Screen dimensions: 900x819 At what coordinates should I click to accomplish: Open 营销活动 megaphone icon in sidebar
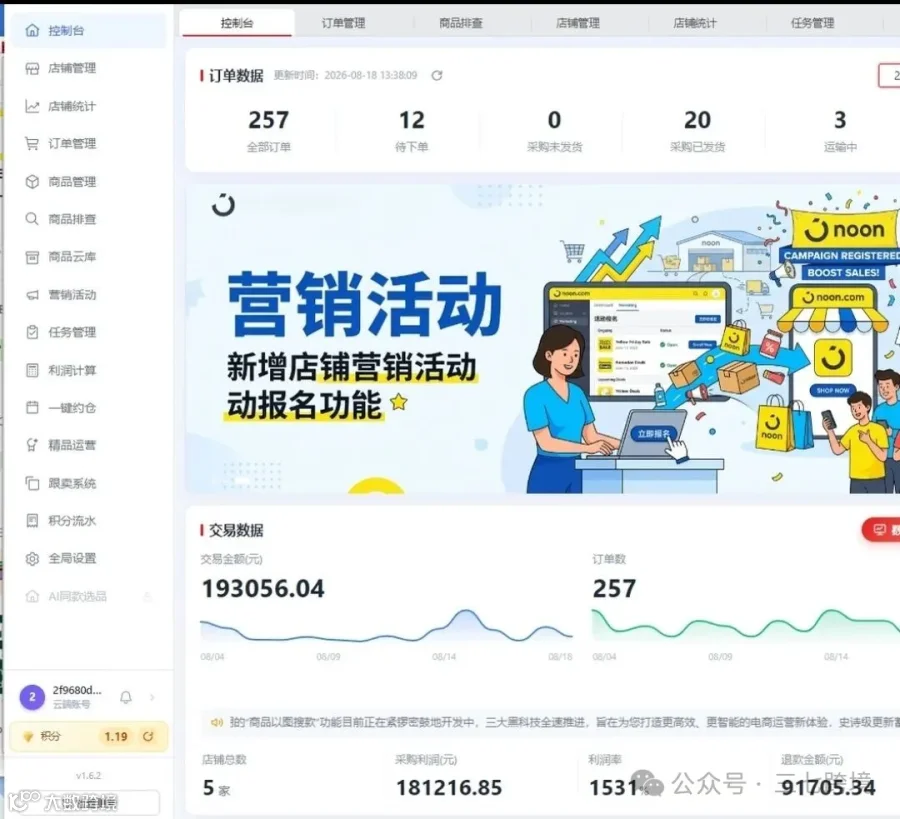tap(33, 295)
